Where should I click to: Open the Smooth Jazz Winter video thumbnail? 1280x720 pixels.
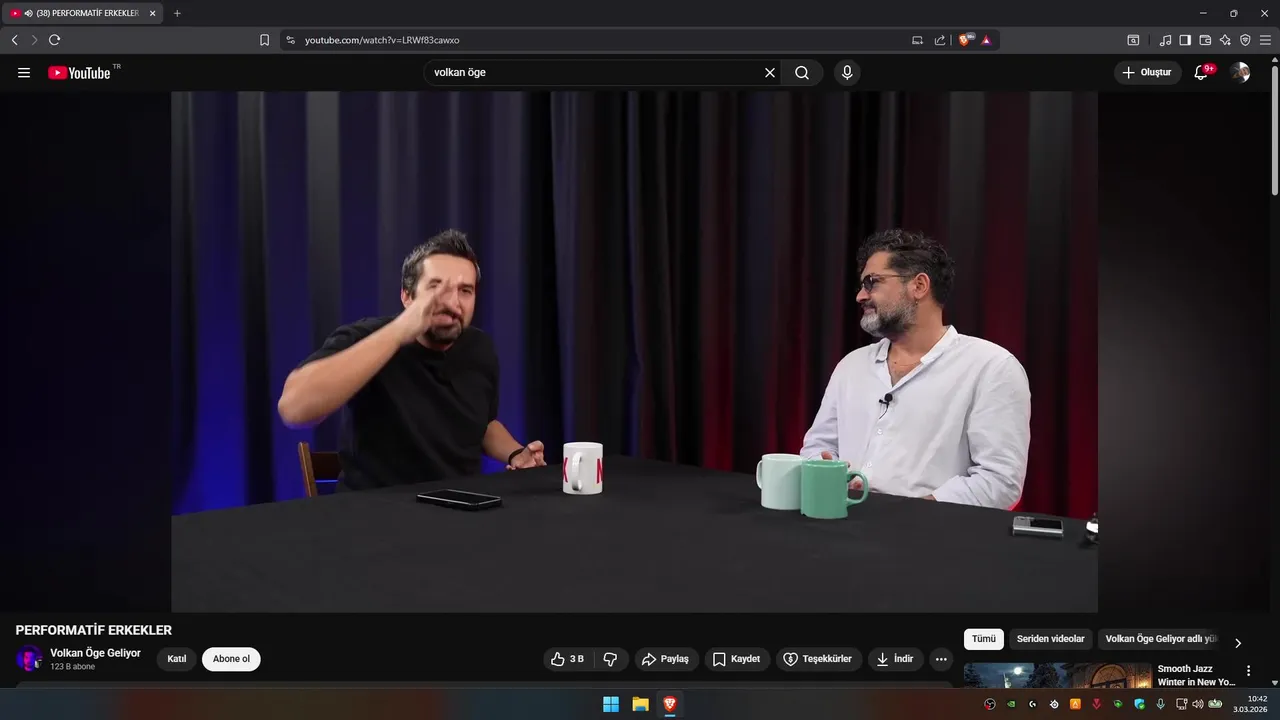coord(1058,675)
